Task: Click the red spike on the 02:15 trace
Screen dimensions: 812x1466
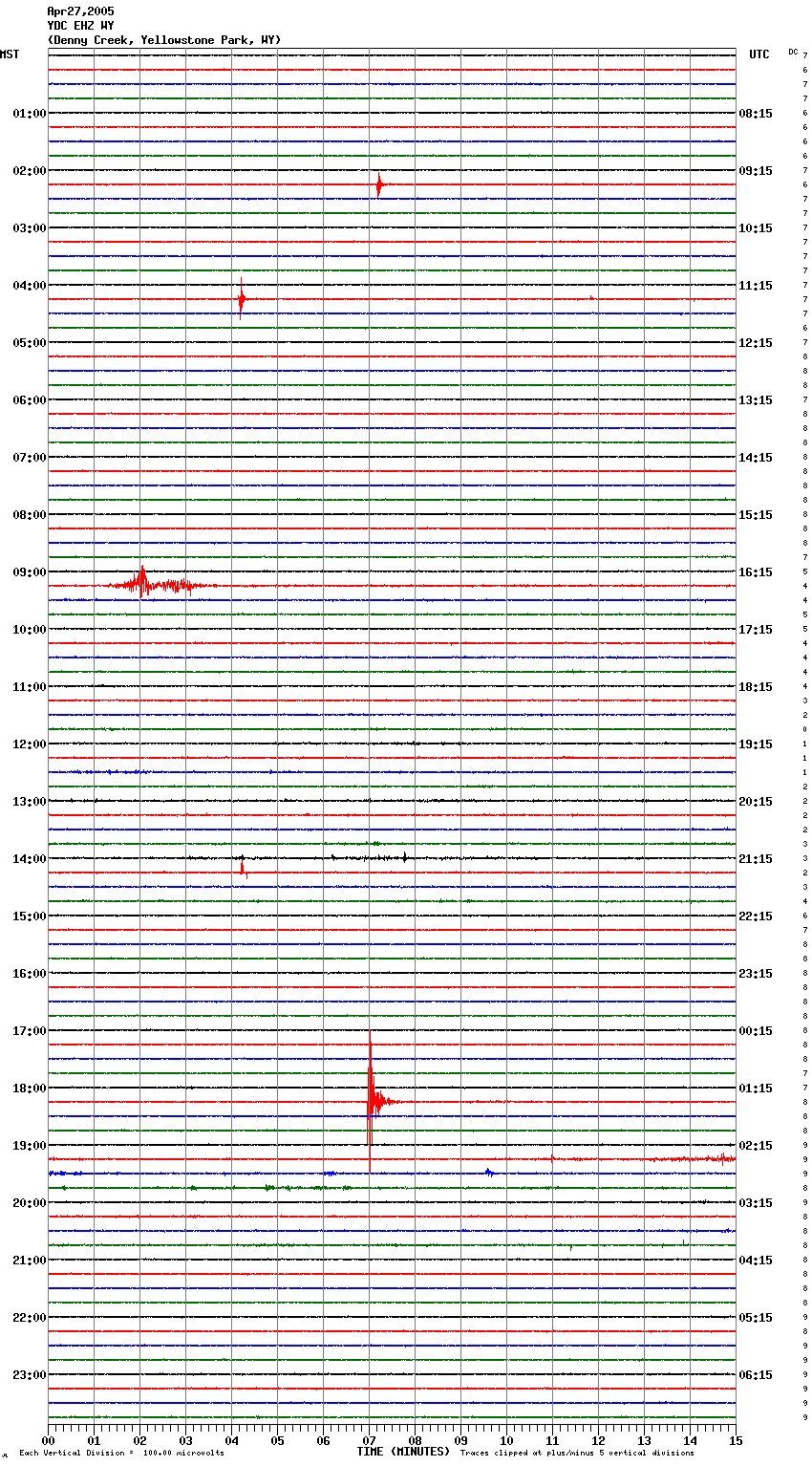Action: click(x=379, y=184)
